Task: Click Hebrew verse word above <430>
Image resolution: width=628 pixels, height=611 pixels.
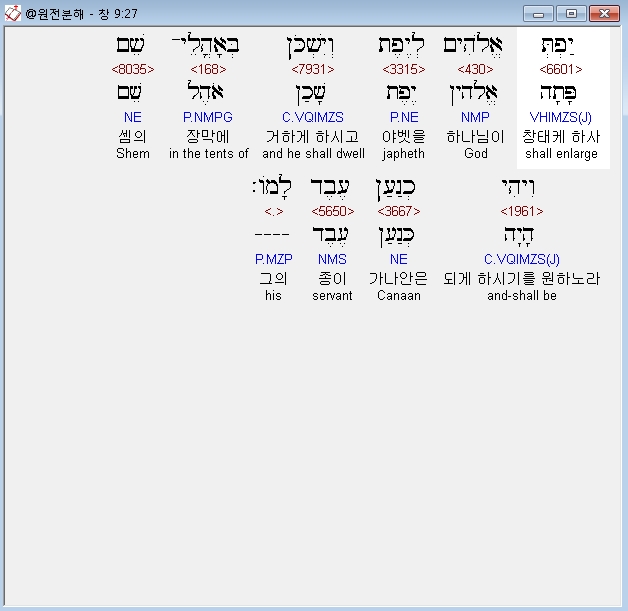Action: 473,45
